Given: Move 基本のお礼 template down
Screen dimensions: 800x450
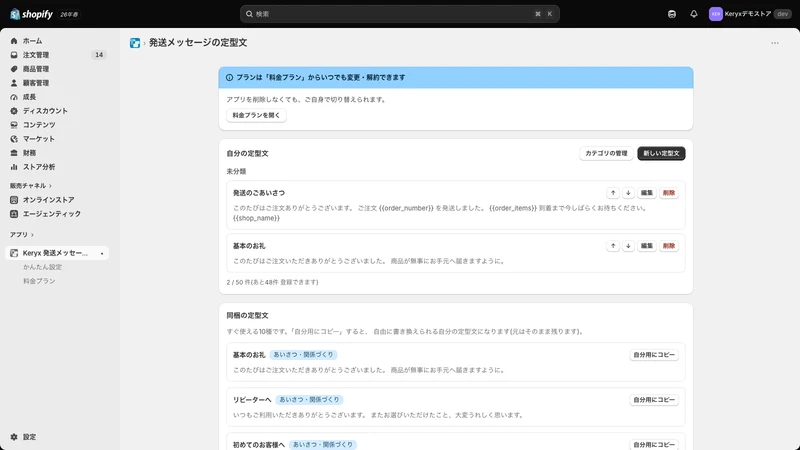Looking at the screenshot, I should click(x=628, y=246).
